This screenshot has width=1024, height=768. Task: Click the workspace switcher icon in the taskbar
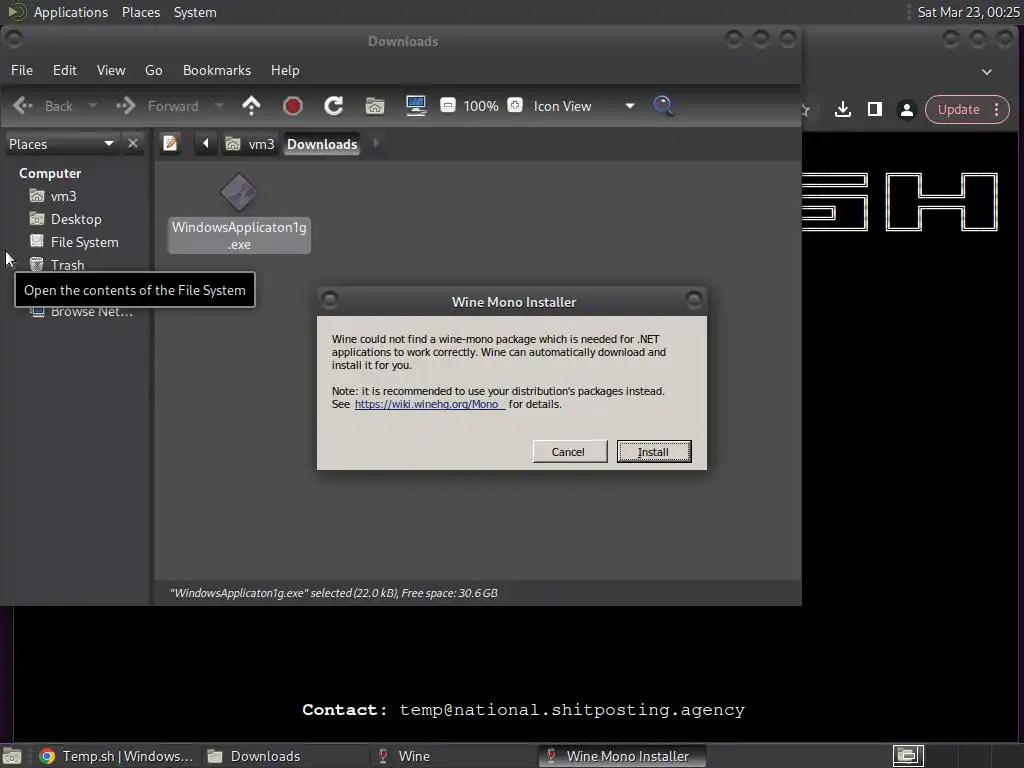click(908, 756)
